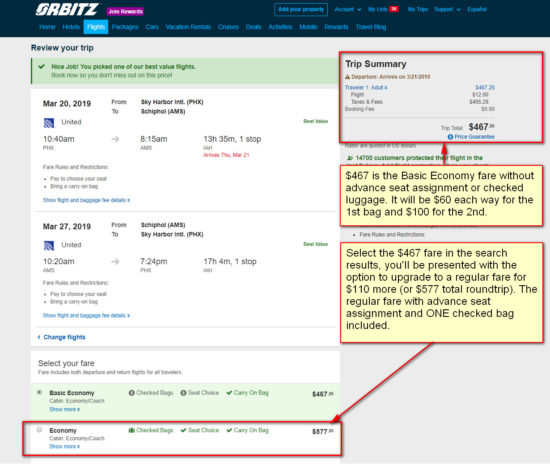The image size is (550, 464).
Task: Open the Vacation Rentals tab
Action: coord(188,27)
